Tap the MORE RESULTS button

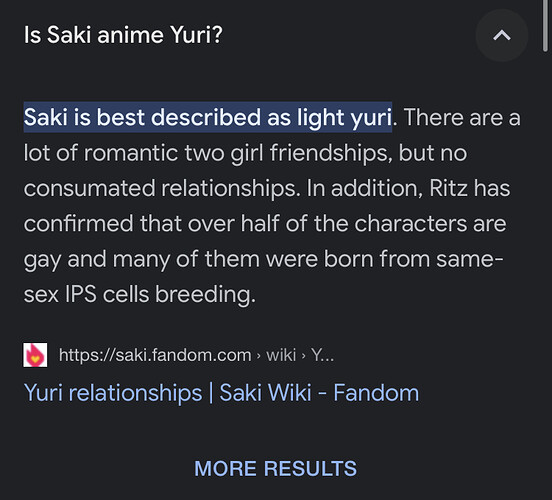click(276, 468)
